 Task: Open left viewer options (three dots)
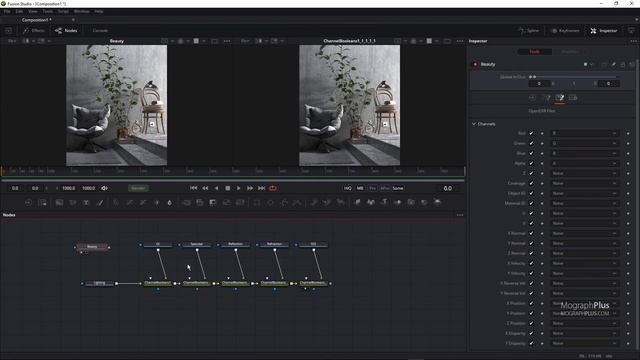point(227,41)
